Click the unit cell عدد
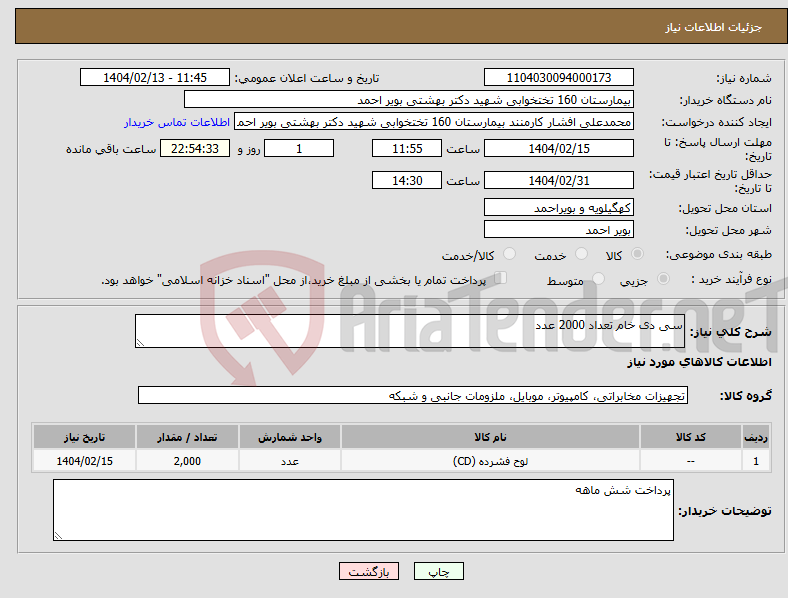This screenshot has width=788, height=598. [290, 461]
